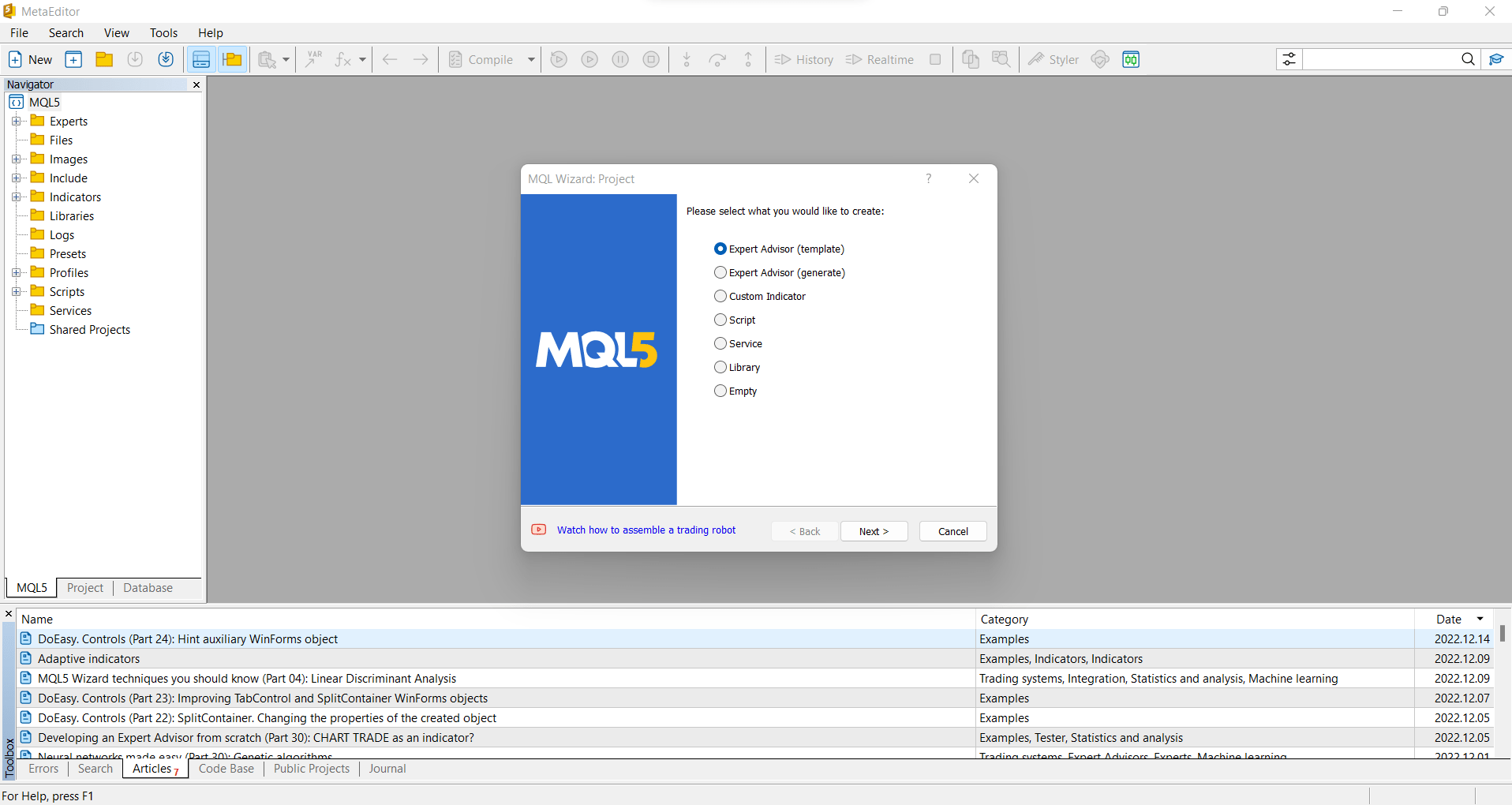Choose the Custom Indicator radio button

point(720,296)
